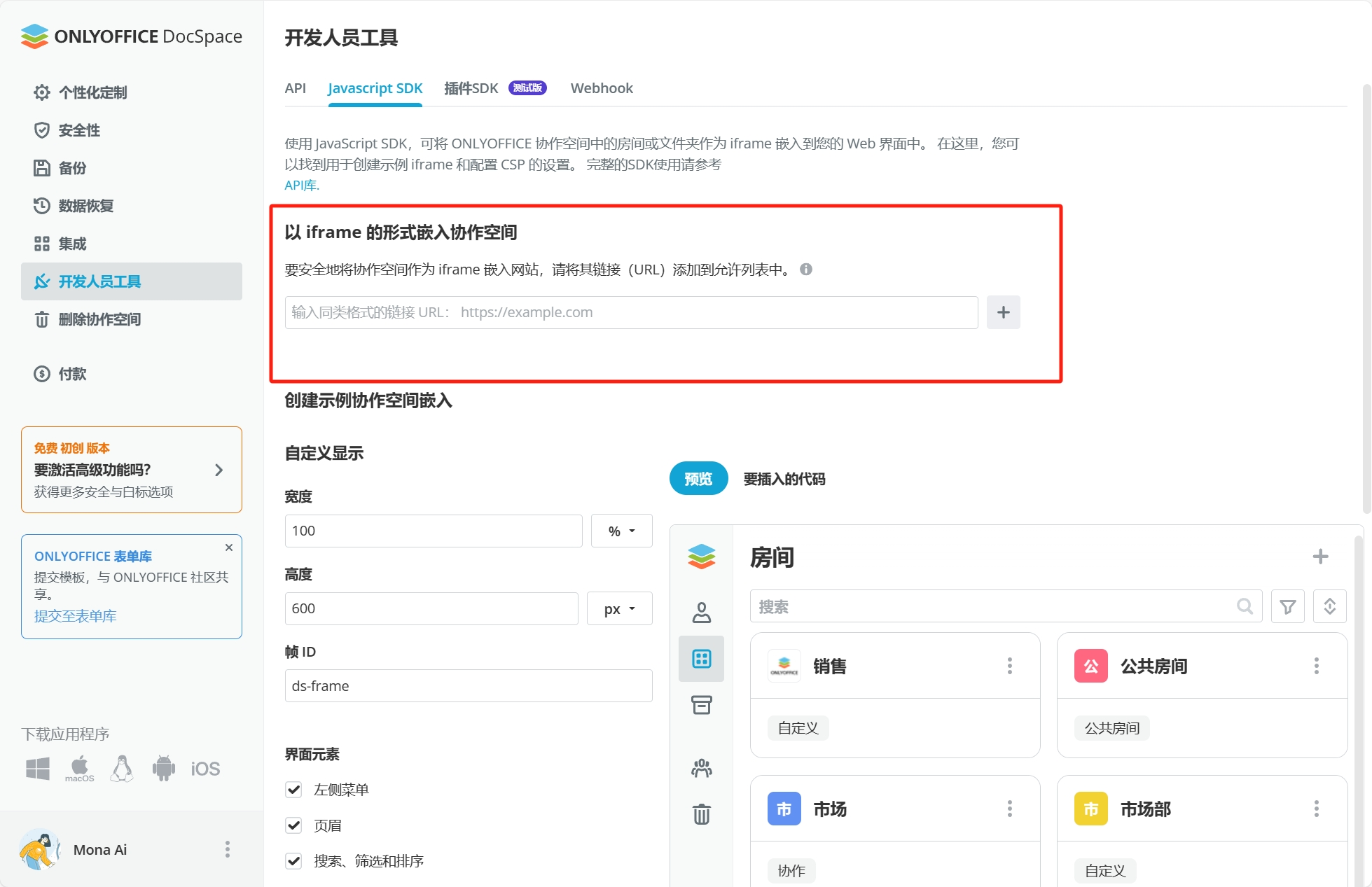Image resolution: width=1372 pixels, height=887 pixels.
Task: Download the iOS app
Action: 205,769
